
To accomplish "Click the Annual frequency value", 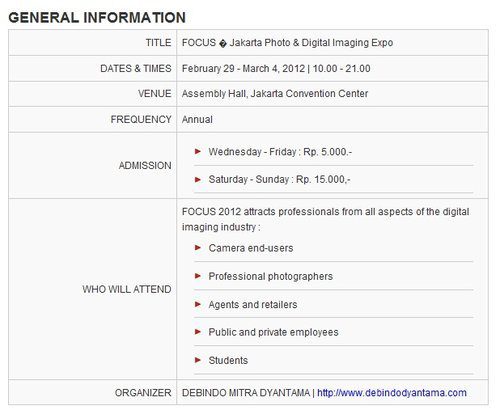I will point(197,120).
